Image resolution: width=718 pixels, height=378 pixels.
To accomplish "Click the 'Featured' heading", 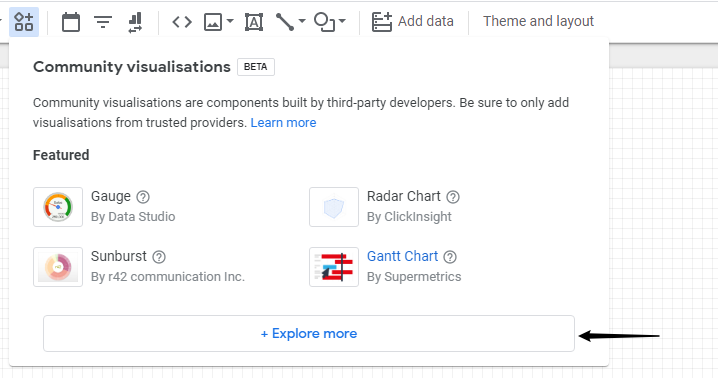I will point(61,155).
